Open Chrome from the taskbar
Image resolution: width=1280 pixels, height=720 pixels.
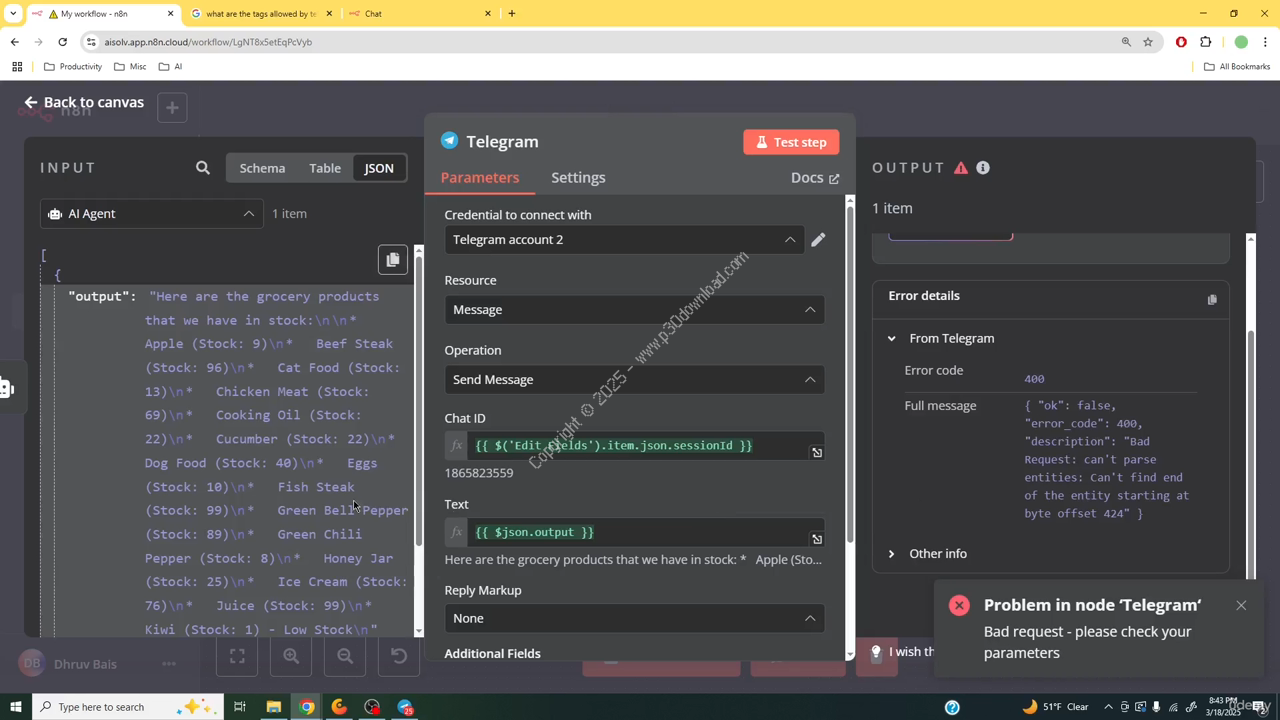(x=306, y=707)
